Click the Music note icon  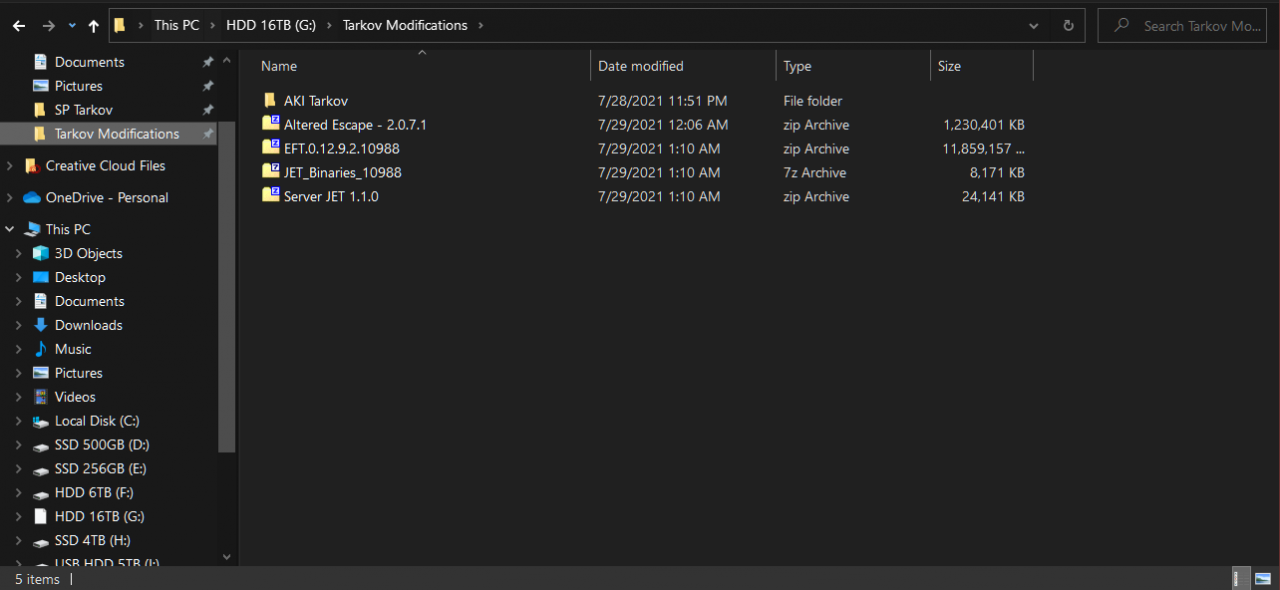41,349
